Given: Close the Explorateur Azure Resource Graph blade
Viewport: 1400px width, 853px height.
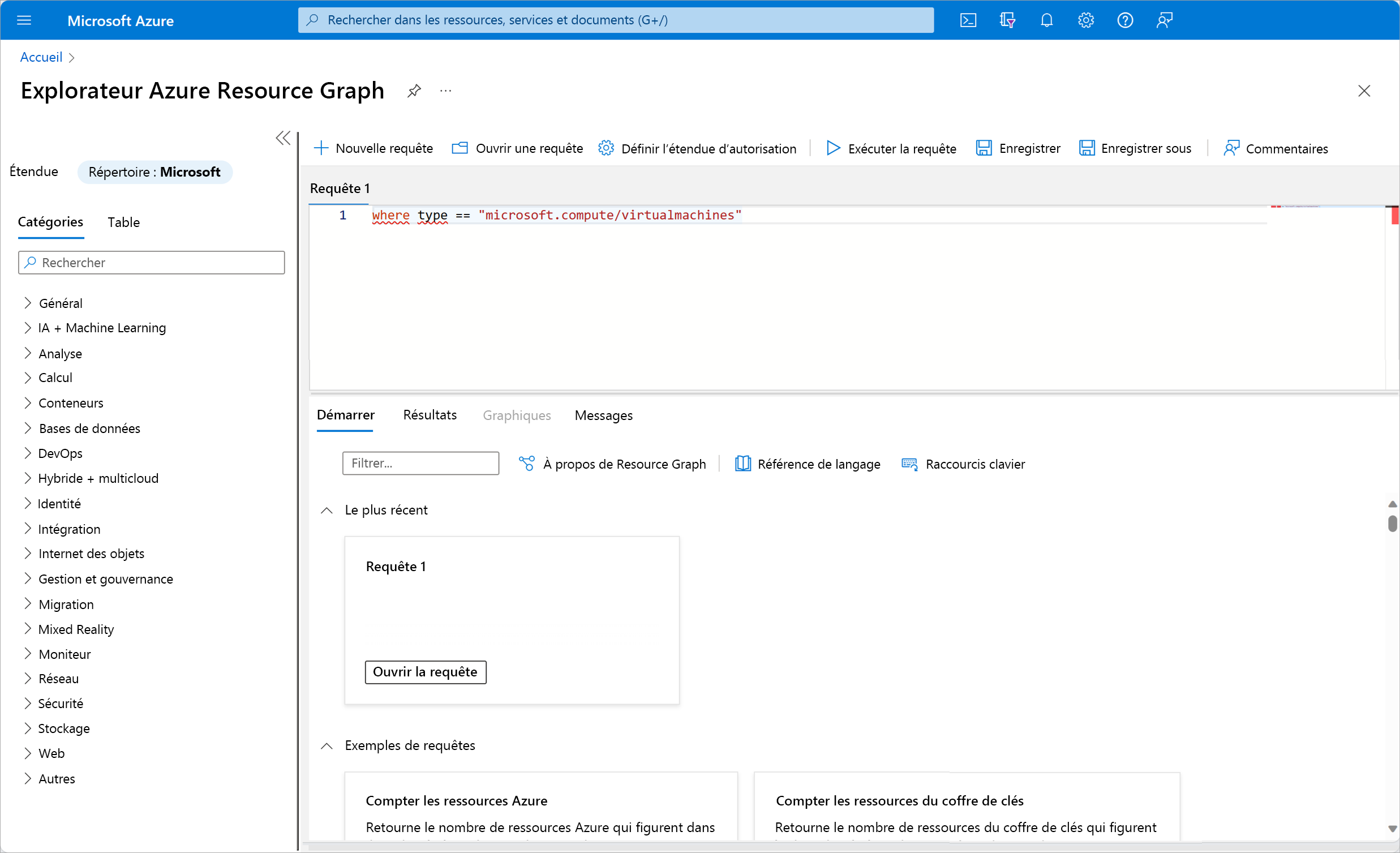Looking at the screenshot, I should coord(1364,91).
